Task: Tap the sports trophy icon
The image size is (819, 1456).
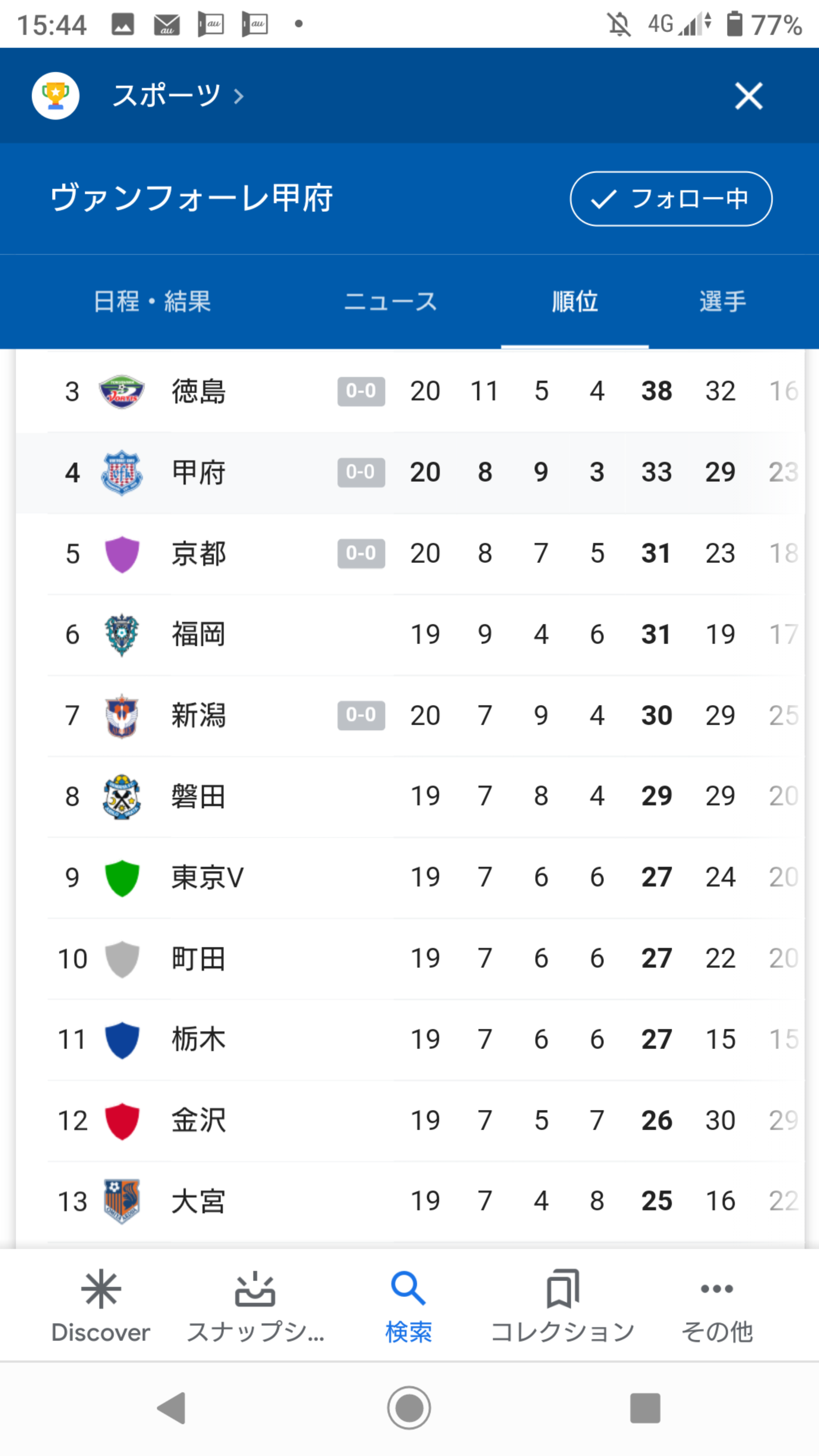Action: pyautogui.click(x=55, y=96)
